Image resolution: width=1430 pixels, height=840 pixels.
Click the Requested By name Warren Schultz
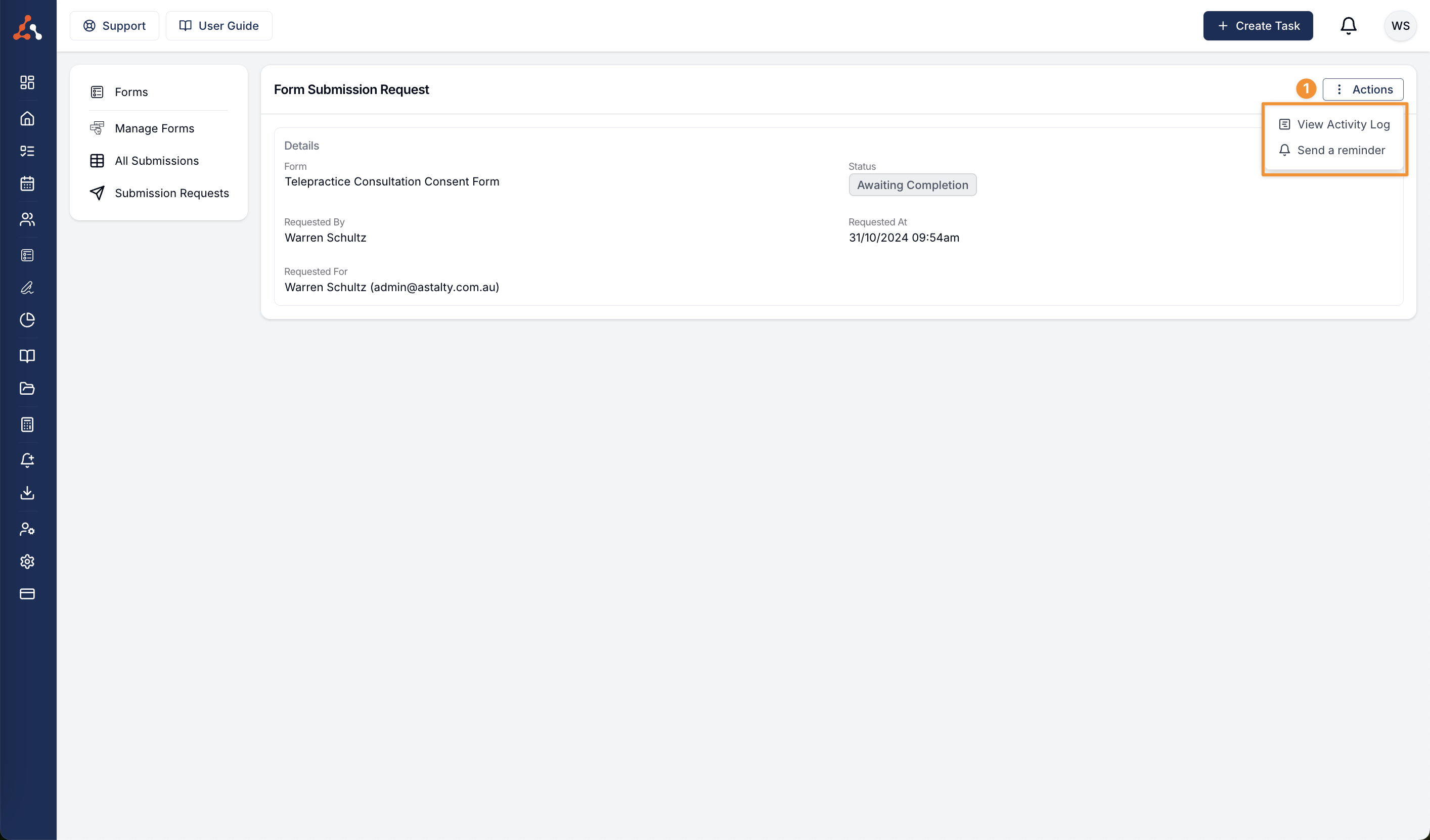(x=325, y=238)
